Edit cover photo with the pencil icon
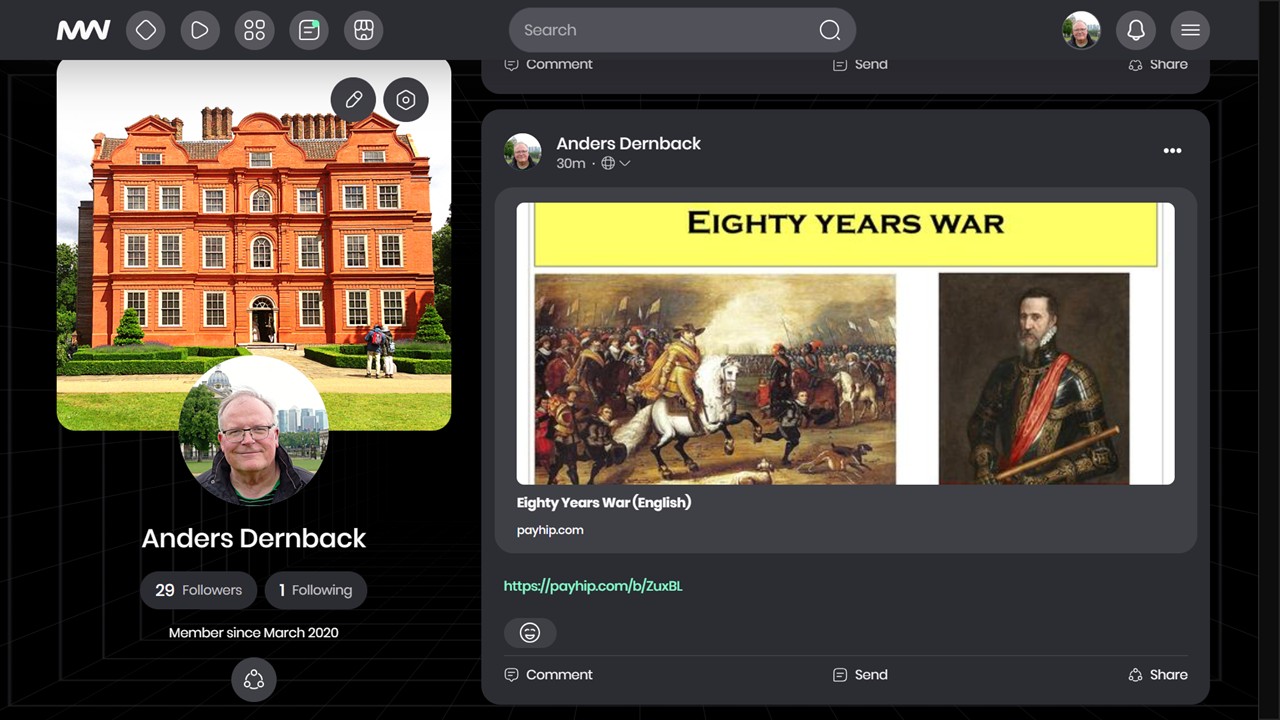The height and width of the screenshot is (720, 1280). [354, 100]
